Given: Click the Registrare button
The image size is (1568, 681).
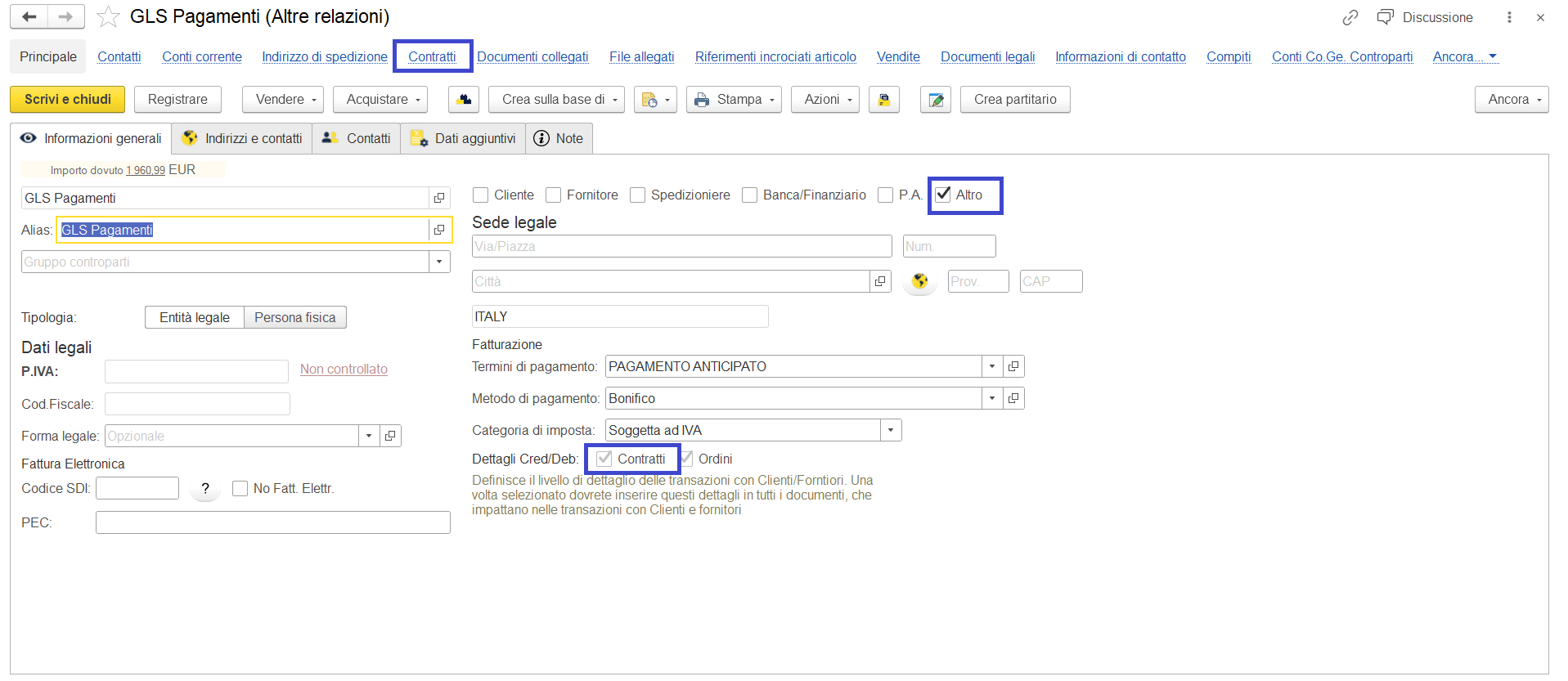Looking at the screenshot, I should coord(177,100).
